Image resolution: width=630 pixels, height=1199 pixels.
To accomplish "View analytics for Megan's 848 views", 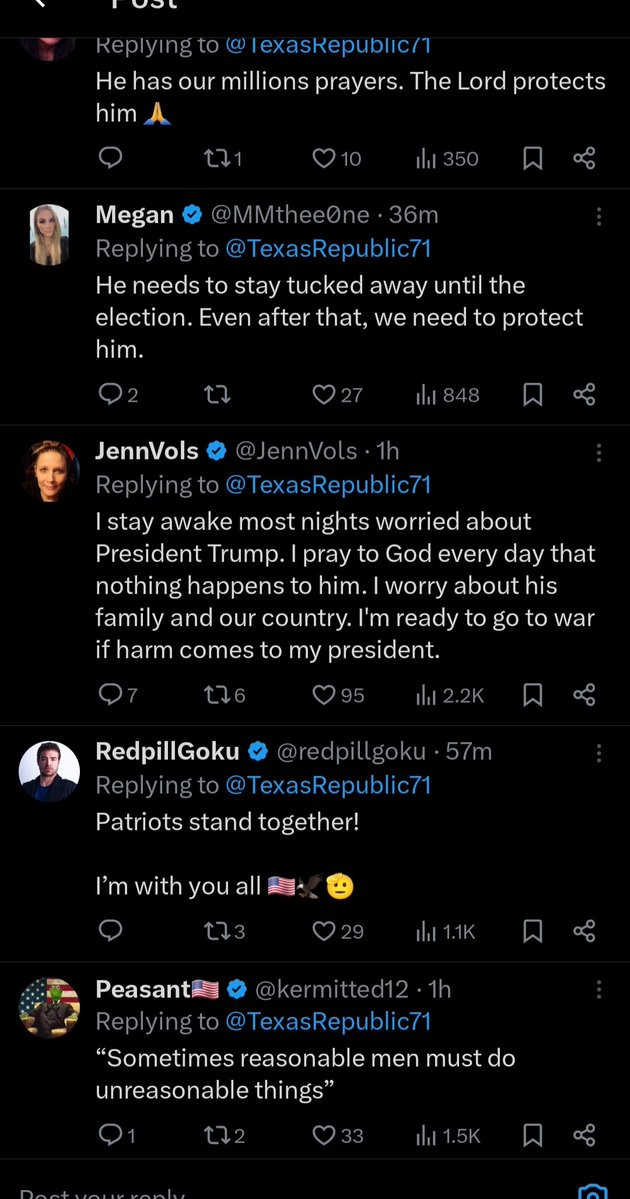I will 447,395.
